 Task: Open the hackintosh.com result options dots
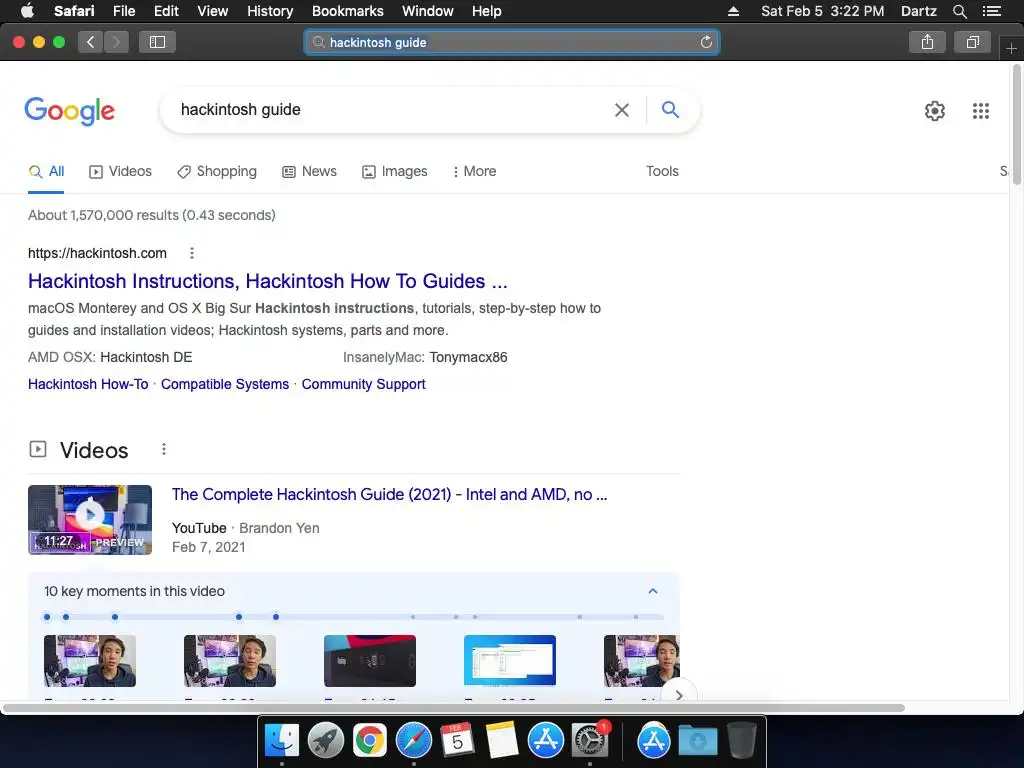pos(191,253)
